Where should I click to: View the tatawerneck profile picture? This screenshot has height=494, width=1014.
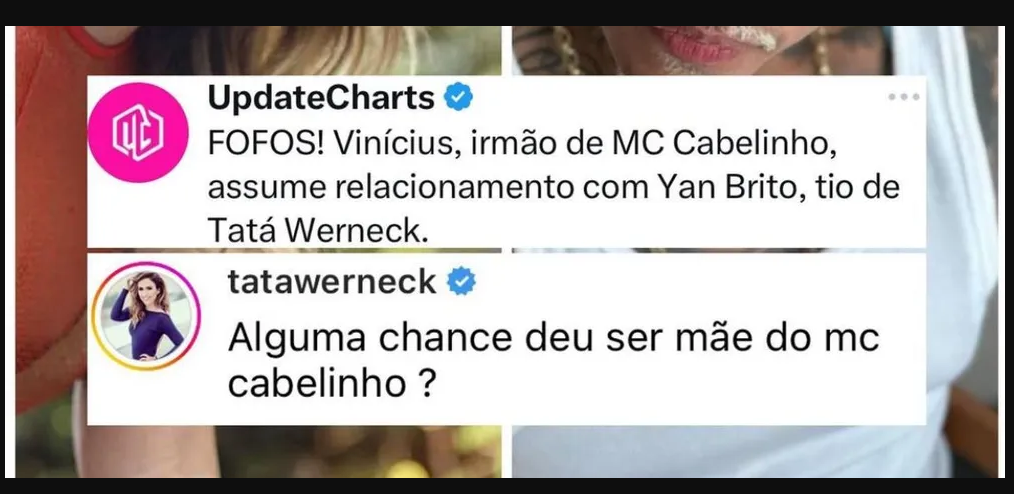(146, 316)
